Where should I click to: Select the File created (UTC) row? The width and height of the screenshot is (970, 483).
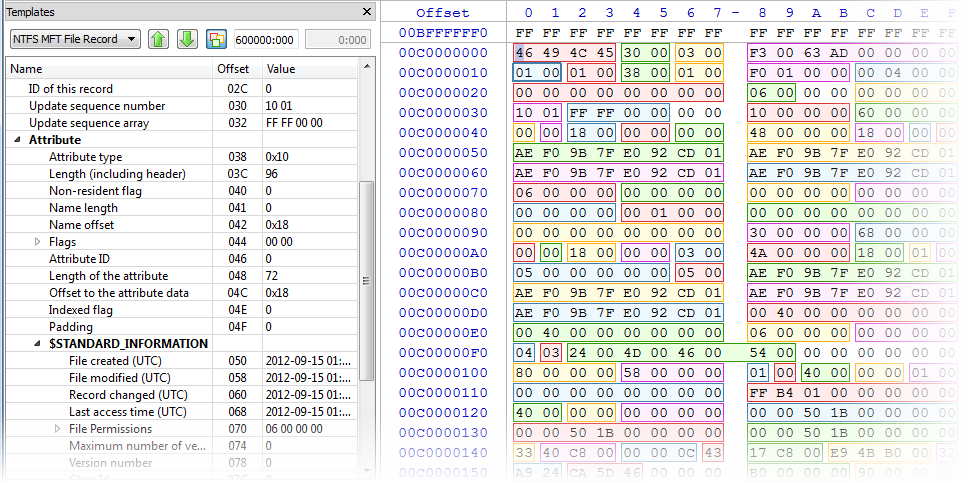coord(115,361)
